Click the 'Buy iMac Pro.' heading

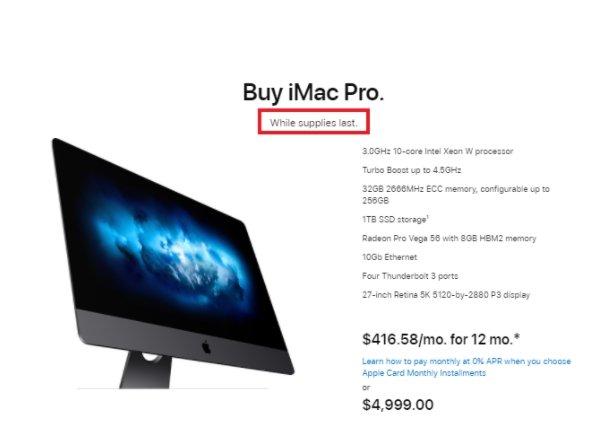tap(313, 92)
